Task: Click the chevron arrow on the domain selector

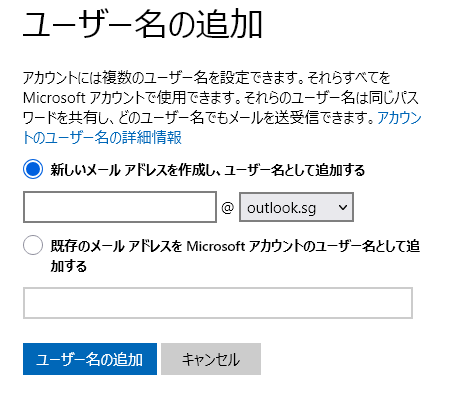Action: point(343,207)
